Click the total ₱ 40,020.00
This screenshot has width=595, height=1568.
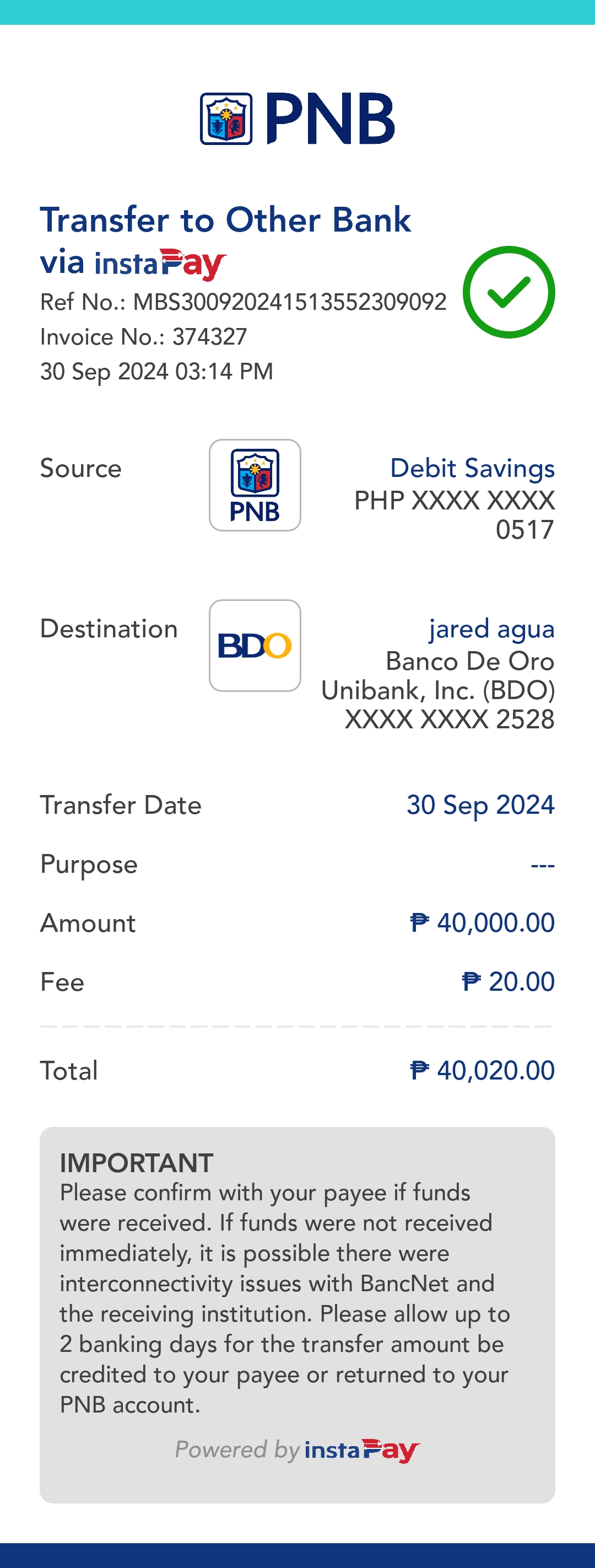click(482, 1071)
